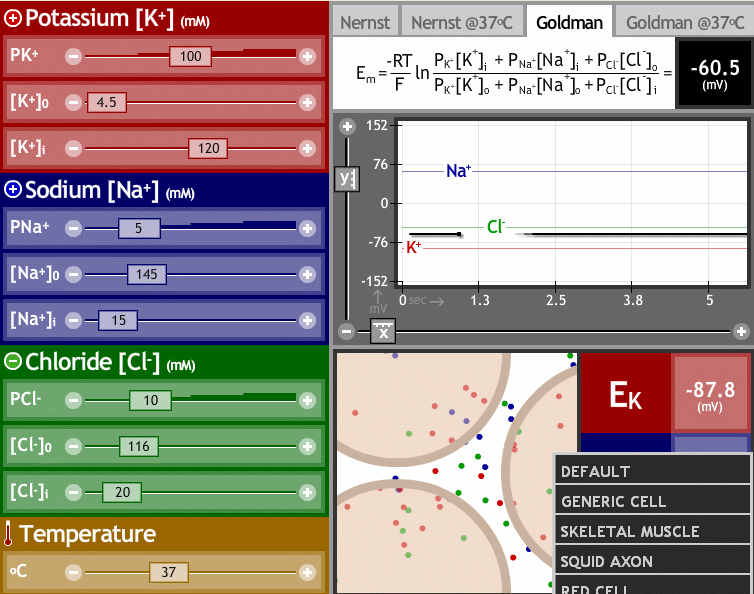Click plus icon on PNa+ slider

(307, 229)
